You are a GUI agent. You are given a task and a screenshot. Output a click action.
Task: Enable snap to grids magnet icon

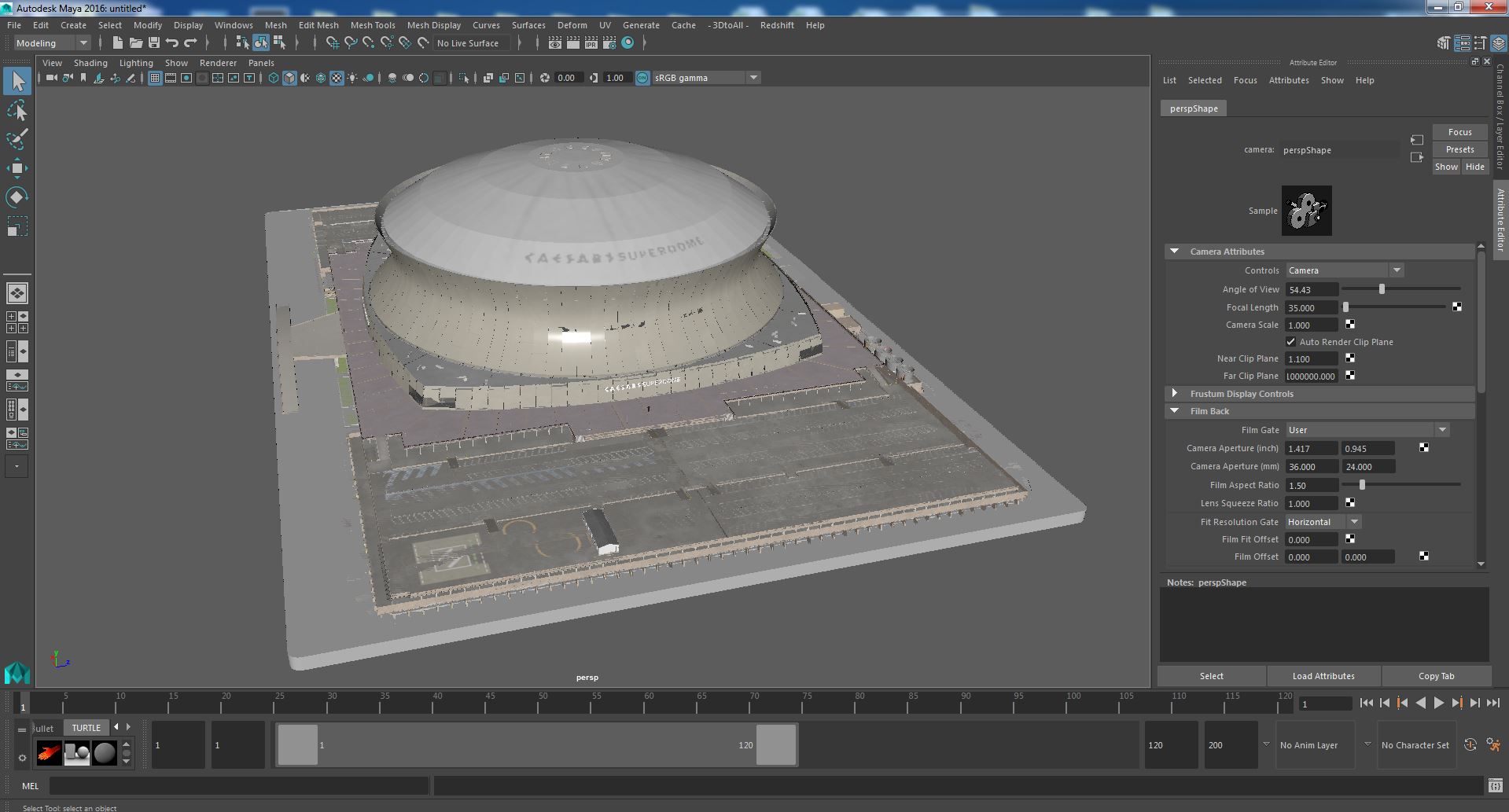pyautogui.click(x=333, y=43)
